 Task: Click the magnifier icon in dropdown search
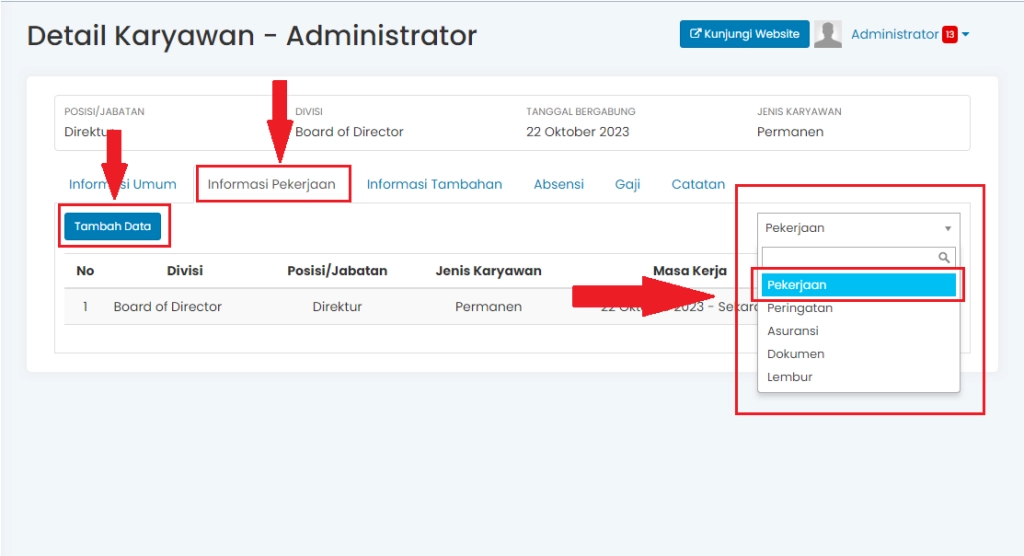(x=944, y=257)
